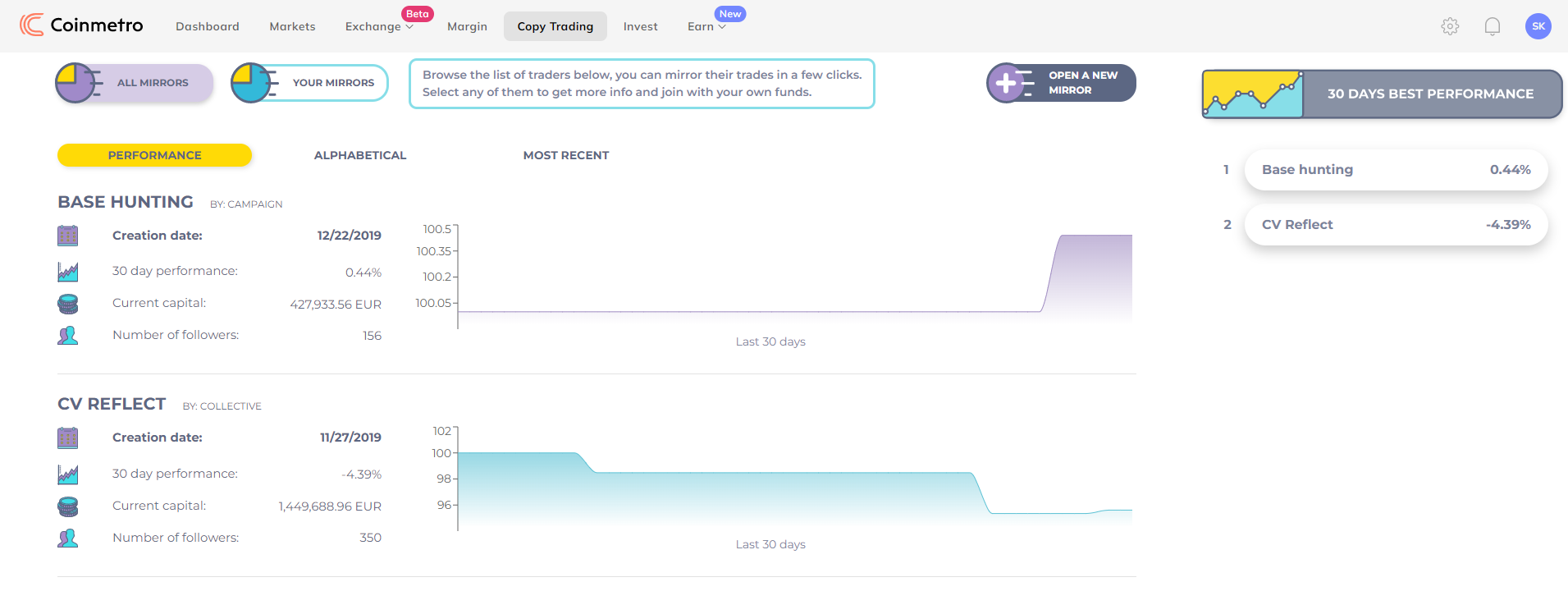Click the '12/22/2019' creation date
Screen dimensions: 1568x614
tap(350, 236)
